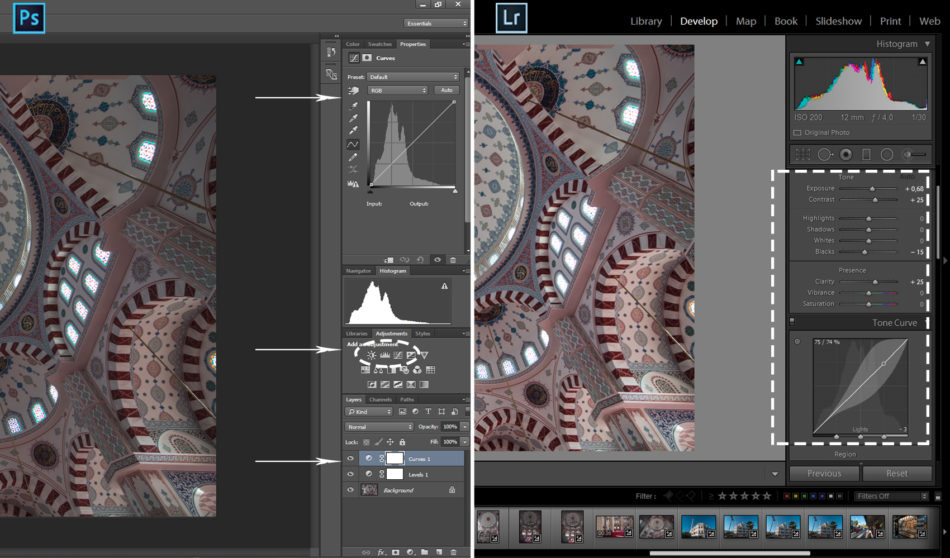Click the Exposure slider in Lightroom
950x558 pixels.
click(x=871, y=188)
